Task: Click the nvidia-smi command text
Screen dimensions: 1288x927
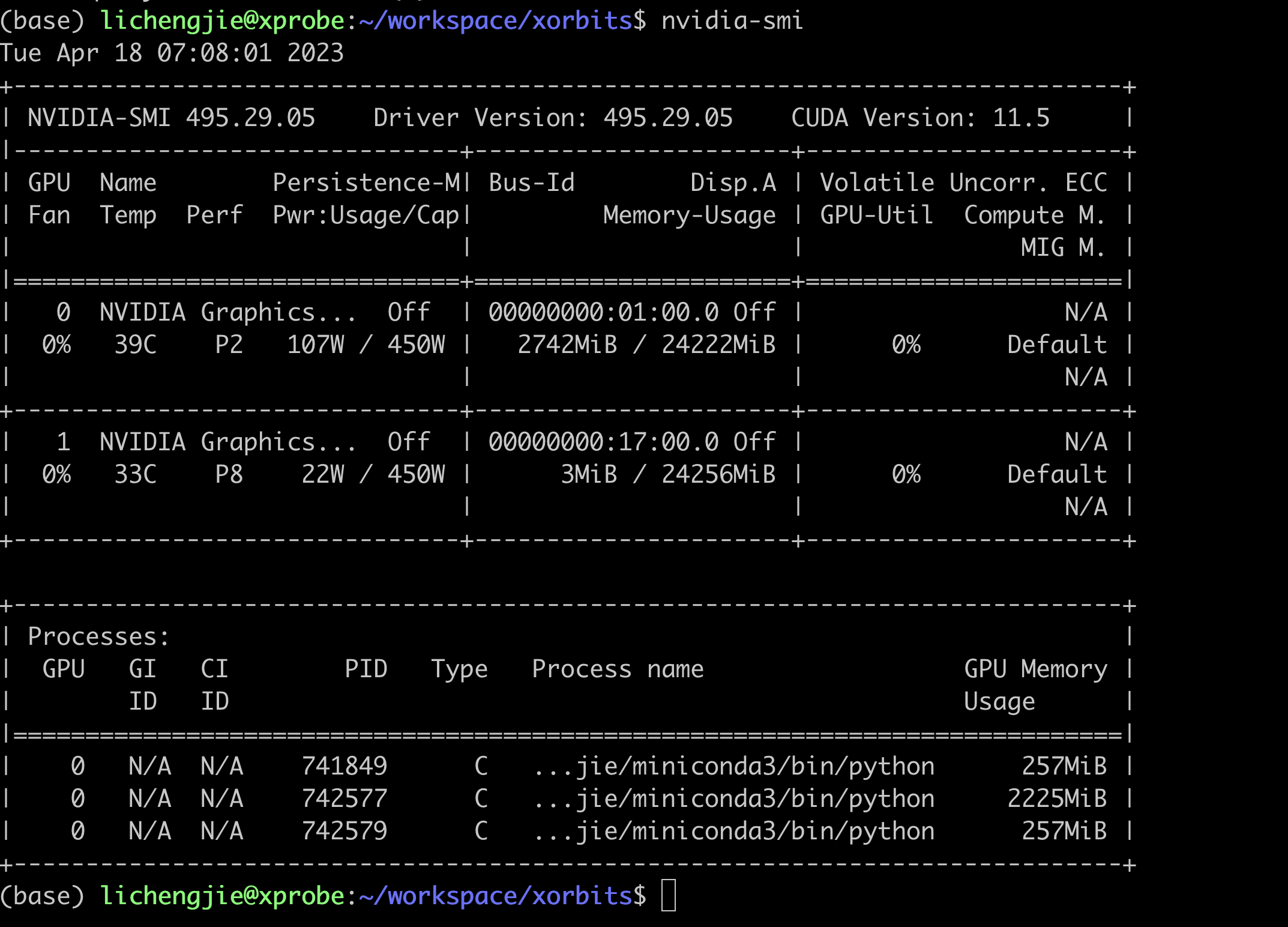Action: [733, 20]
